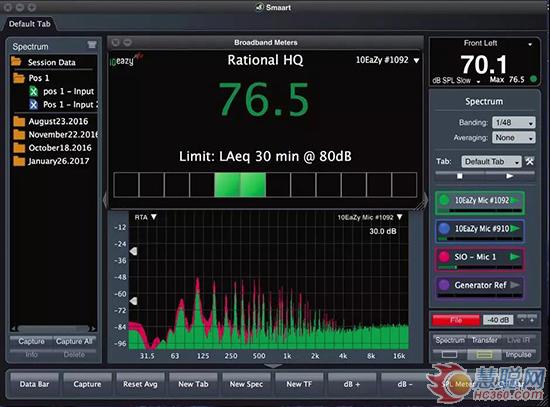
Task: Click the play triangle under Tab selector
Action: (x=510, y=176)
